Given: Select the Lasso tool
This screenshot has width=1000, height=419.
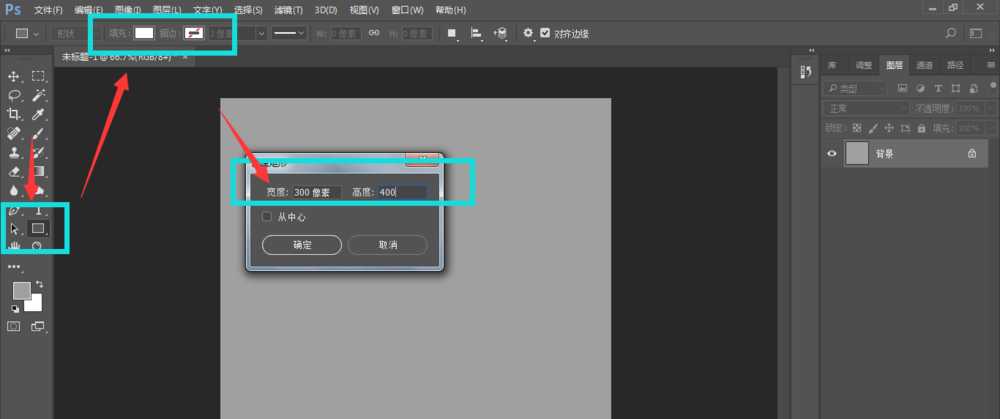Looking at the screenshot, I should (x=15, y=96).
